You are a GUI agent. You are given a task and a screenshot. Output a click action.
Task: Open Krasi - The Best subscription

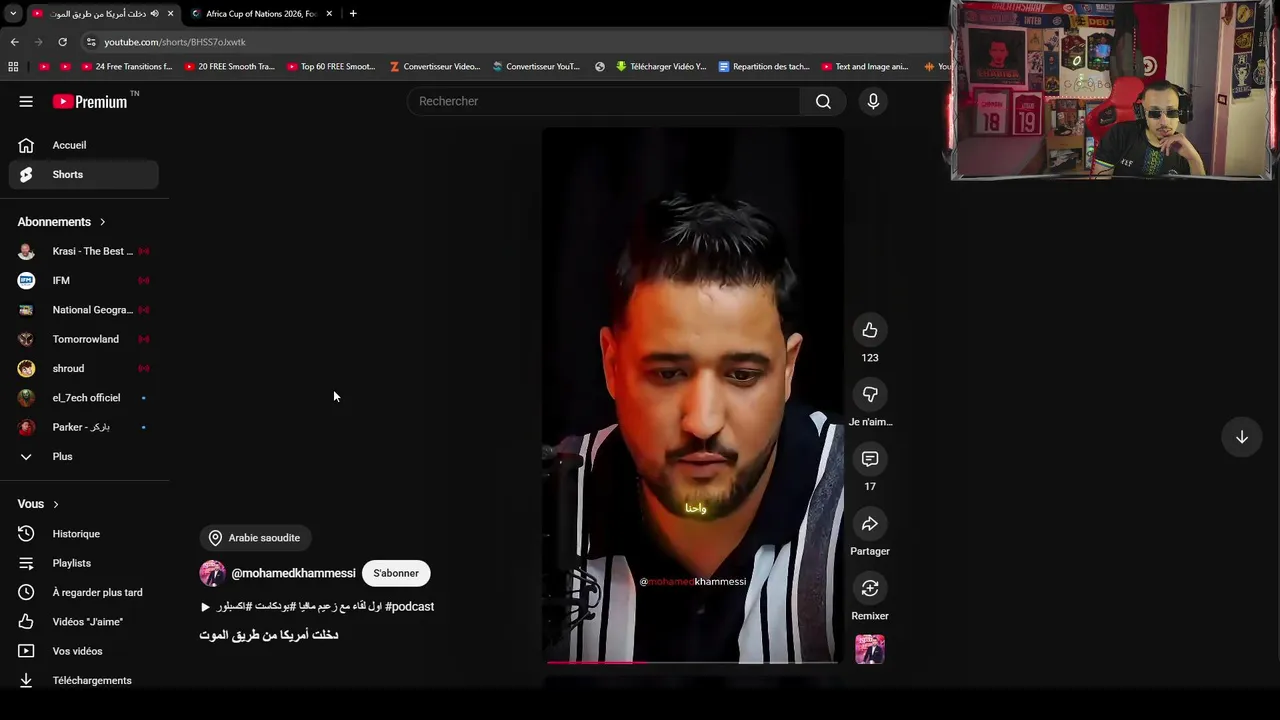tap(84, 251)
